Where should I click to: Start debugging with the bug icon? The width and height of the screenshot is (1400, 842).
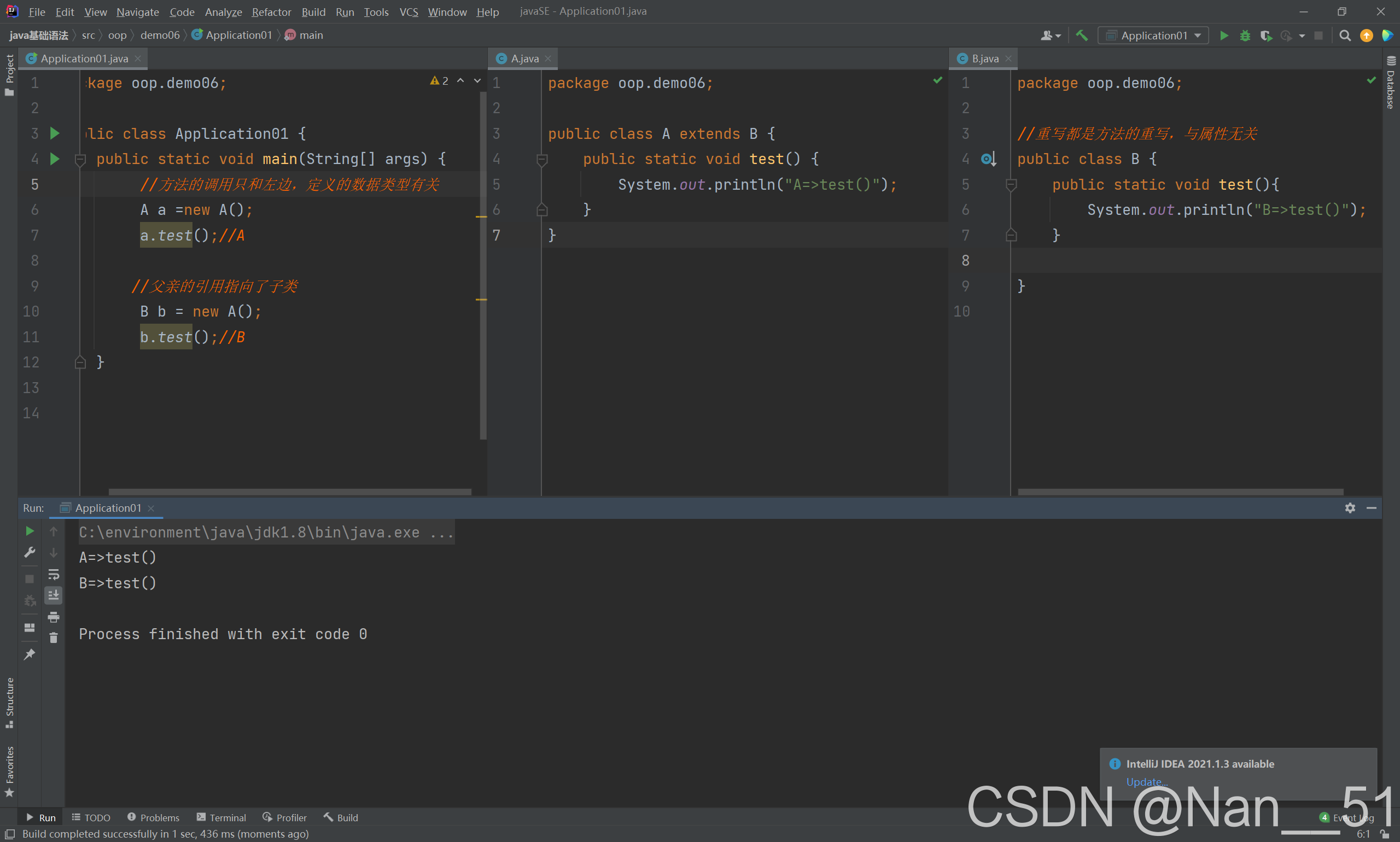pos(1245,35)
